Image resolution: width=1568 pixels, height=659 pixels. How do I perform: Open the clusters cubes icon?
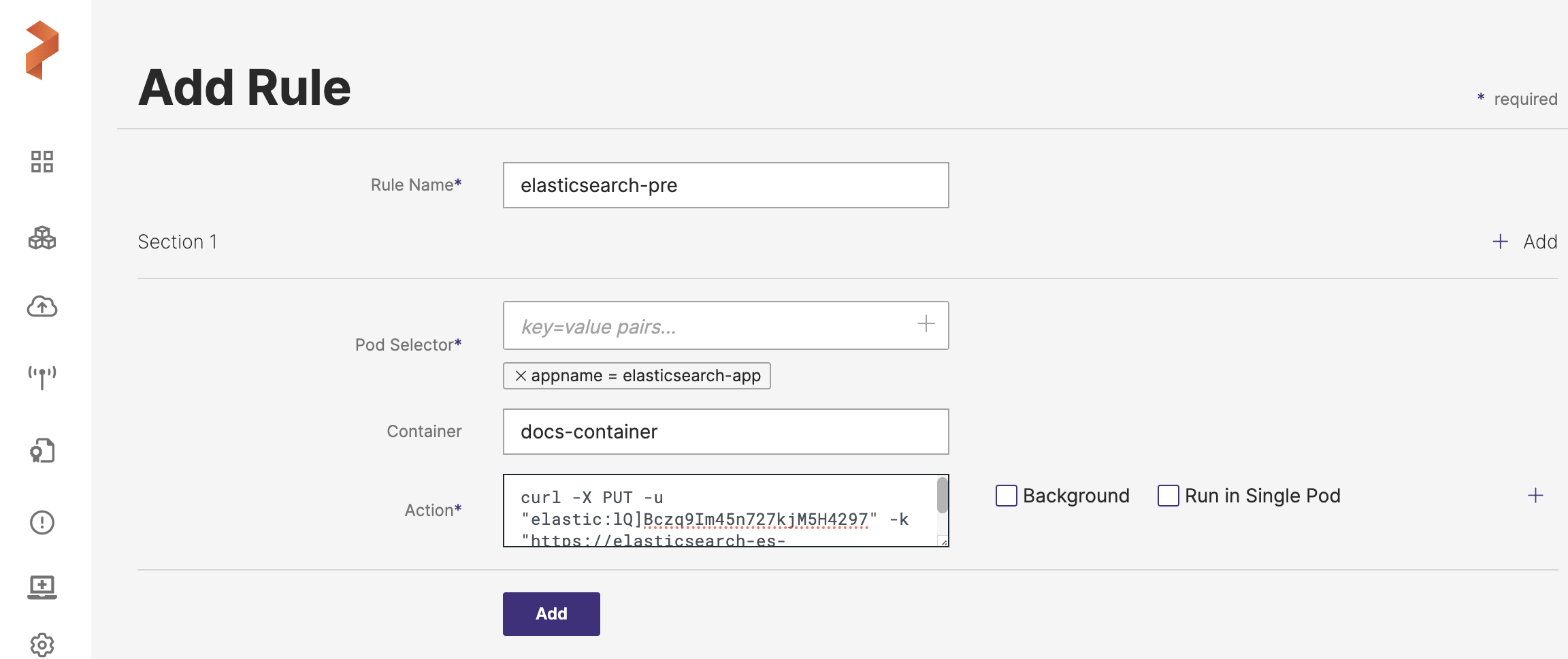[42, 238]
